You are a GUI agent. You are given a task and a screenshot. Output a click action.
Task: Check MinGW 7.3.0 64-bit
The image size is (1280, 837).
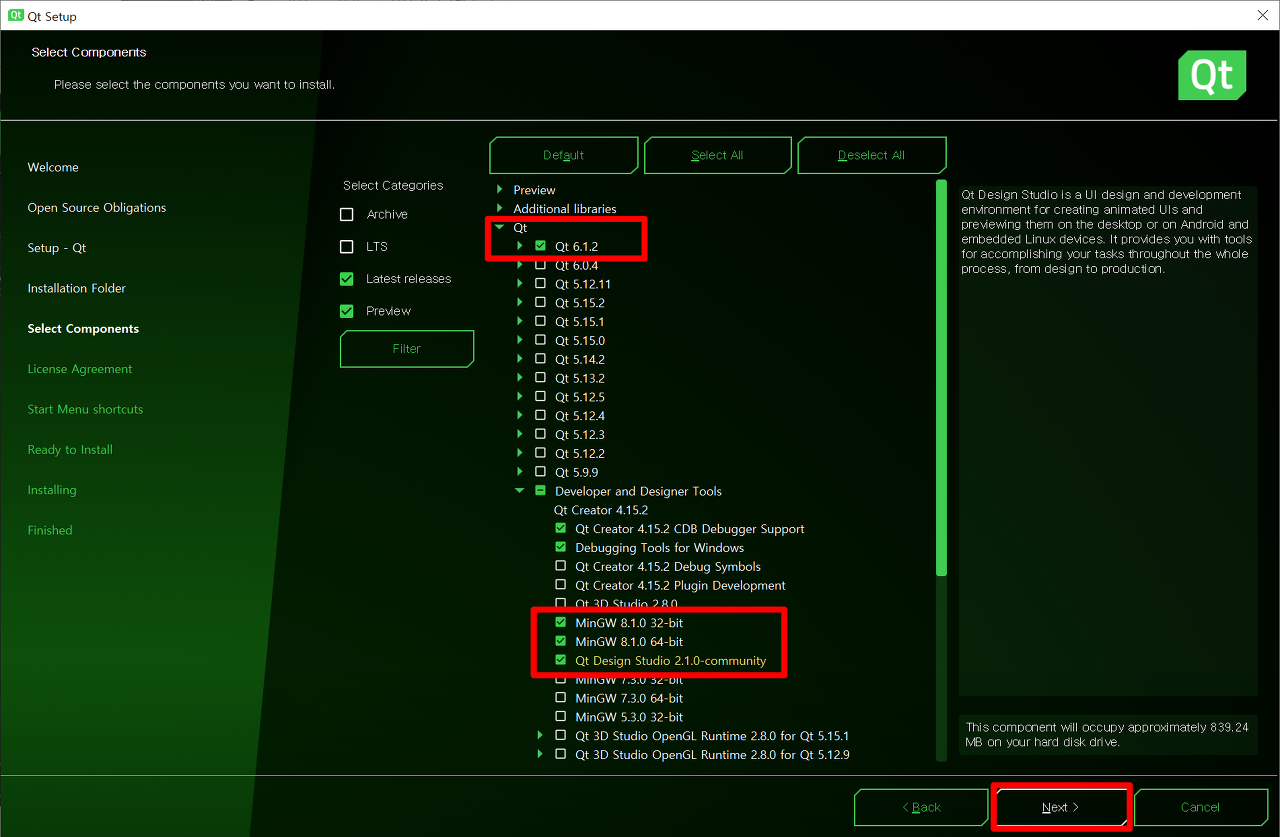pyautogui.click(x=561, y=698)
